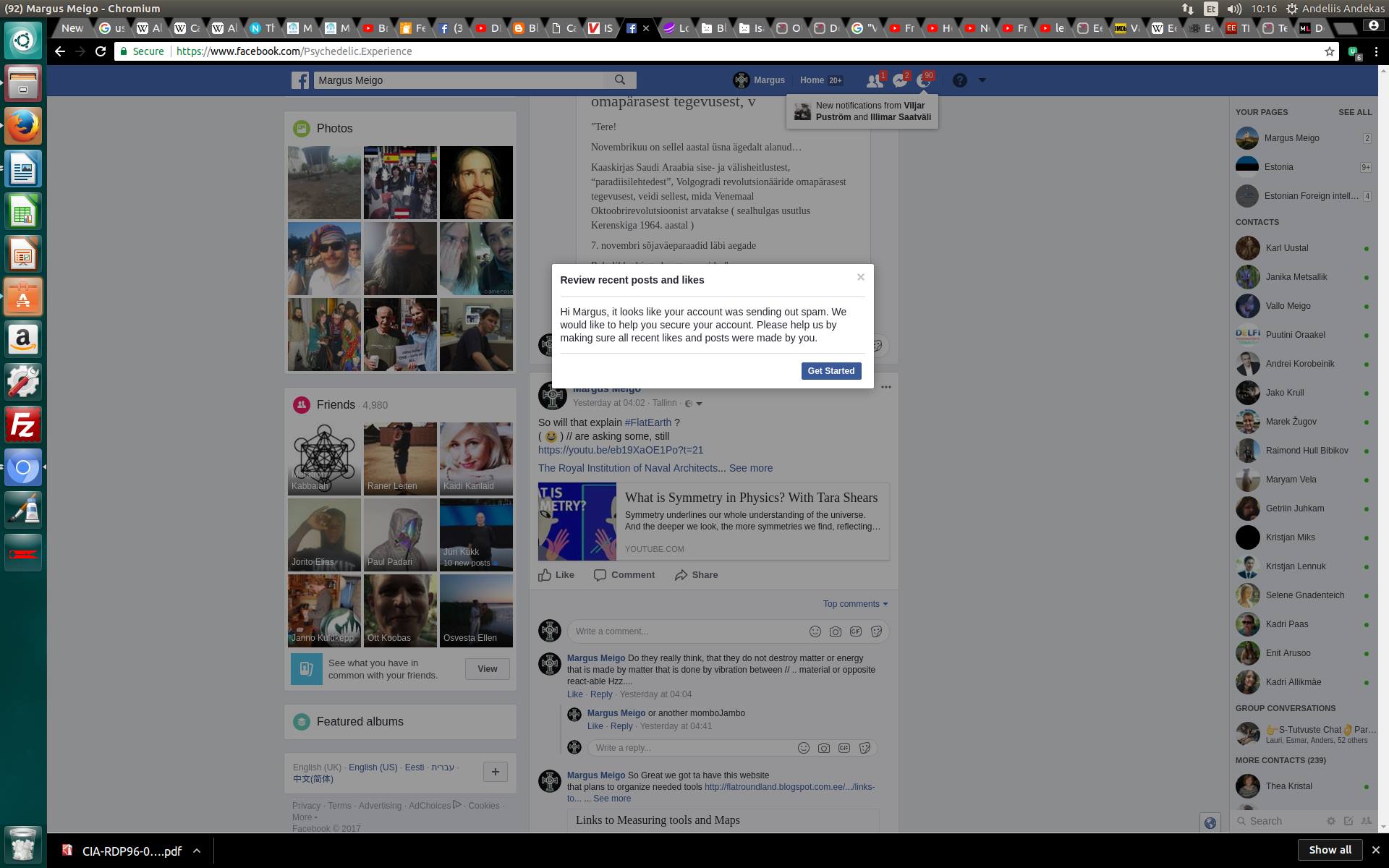Bookmark page with the star icon
Screen dimensions: 1389x868
click(x=1329, y=51)
